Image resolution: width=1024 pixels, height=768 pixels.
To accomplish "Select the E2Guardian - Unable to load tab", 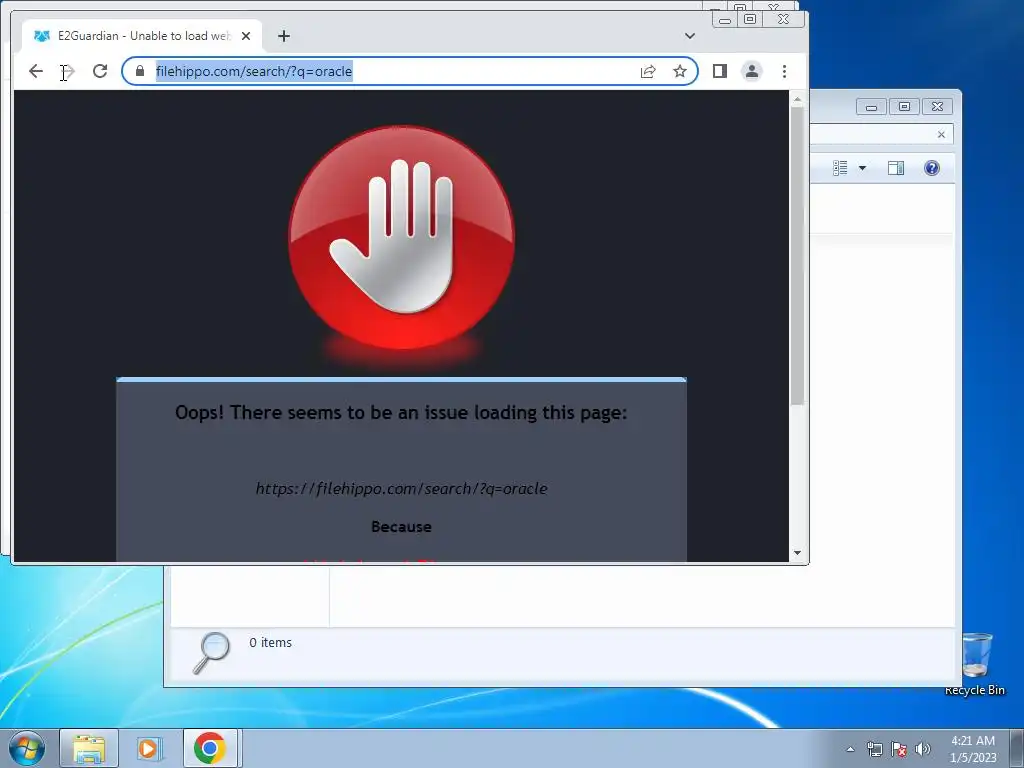I will (x=142, y=36).
